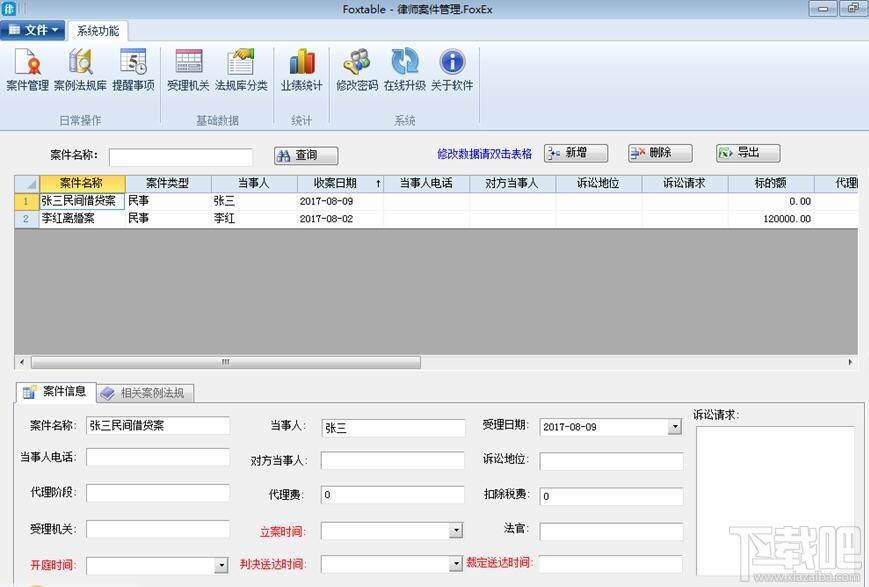The width and height of the screenshot is (869, 587).
Task: Open 业绩统计 chart icon
Action: tap(301, 70)
